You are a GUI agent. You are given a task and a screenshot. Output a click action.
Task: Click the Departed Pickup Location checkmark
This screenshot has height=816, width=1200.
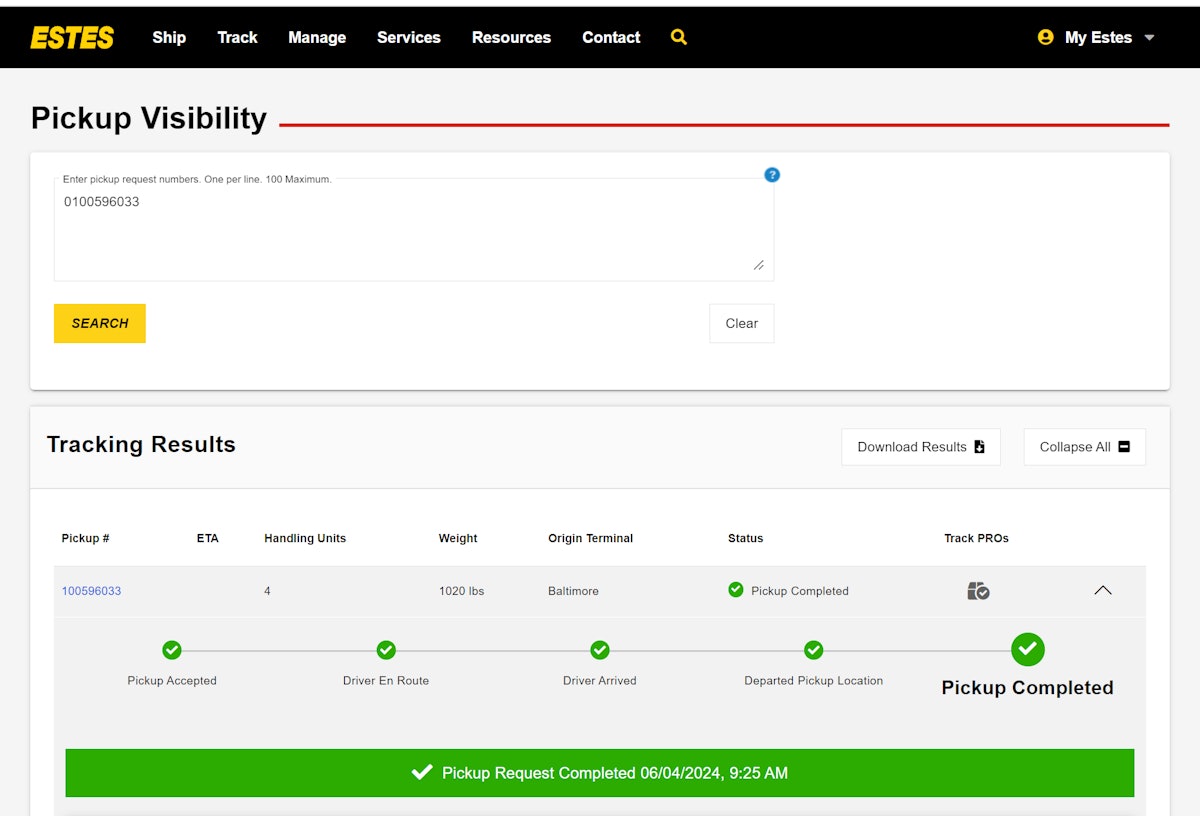(x=814, y=650)
